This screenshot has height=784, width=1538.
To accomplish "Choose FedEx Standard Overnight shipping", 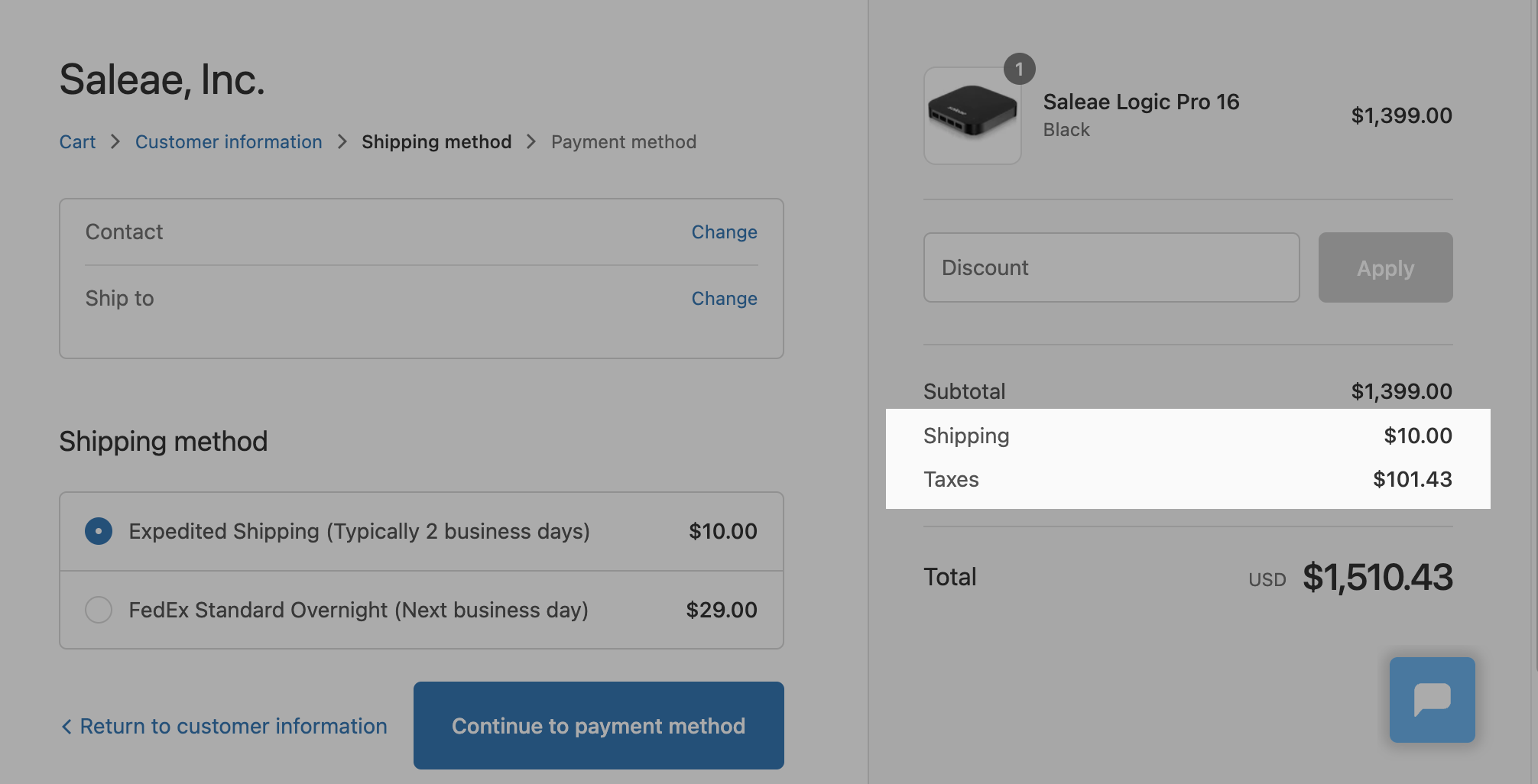I will pos(99,610).
